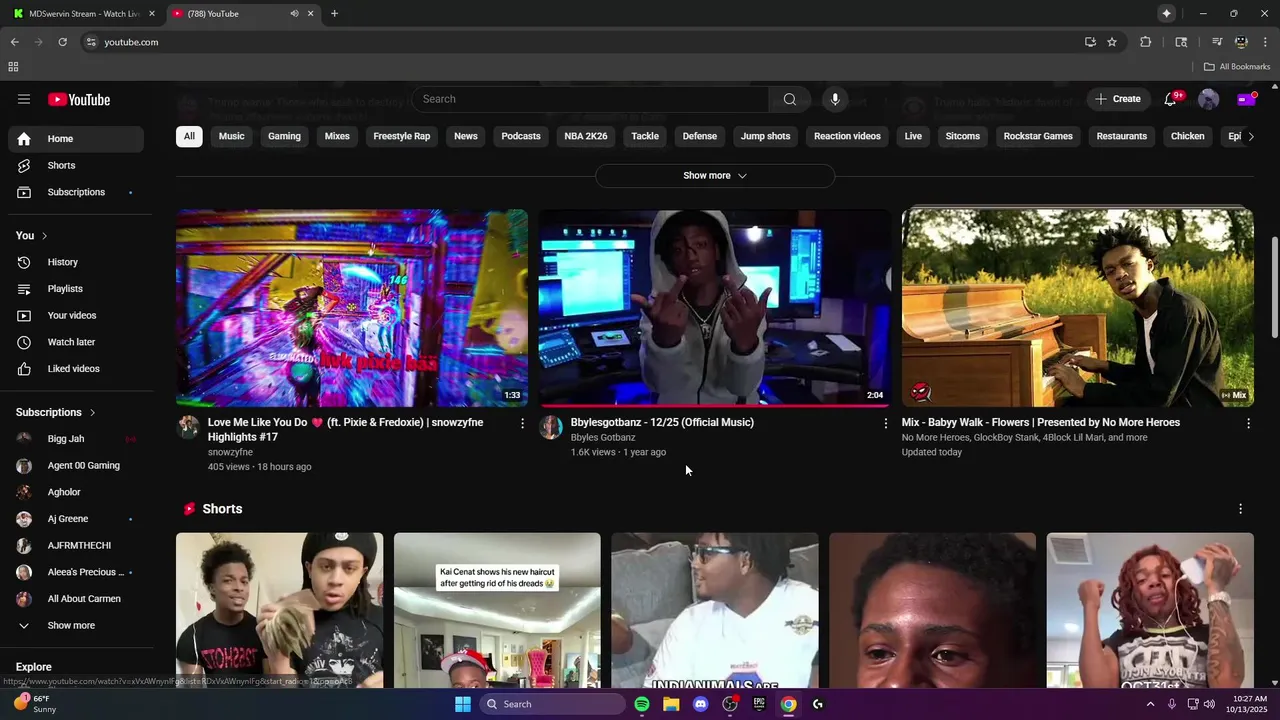Select the Gaming category chip

coord(284,136)
